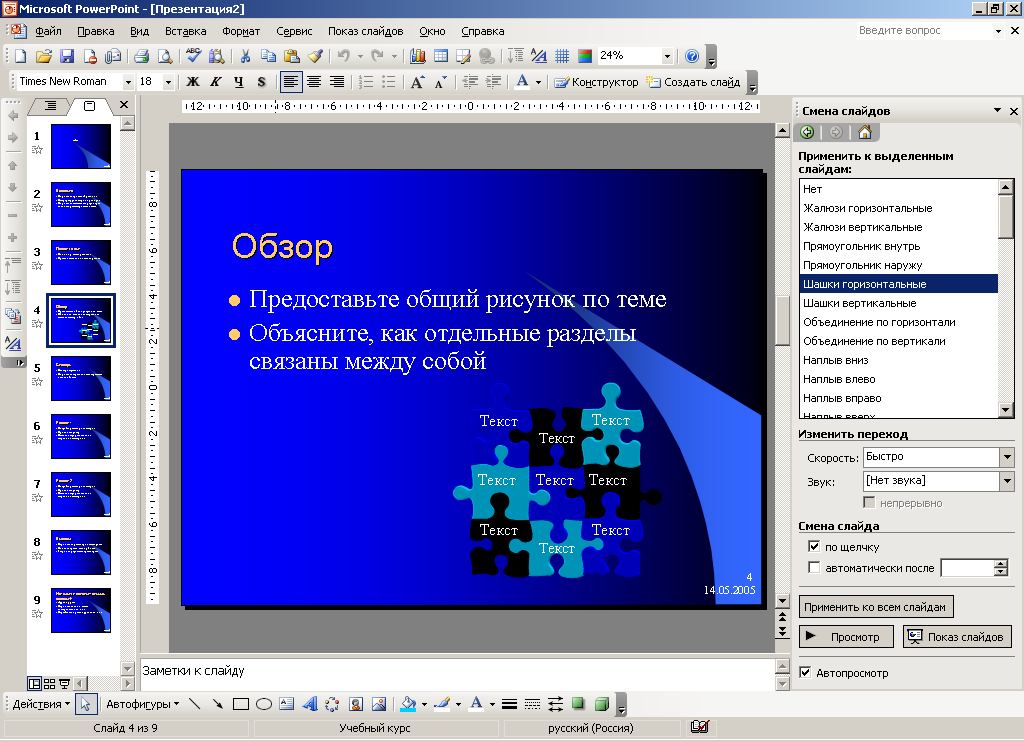This screenshot has width=1024, height=742.
Task: Click the Конструктор button
Action: (596, 82)
